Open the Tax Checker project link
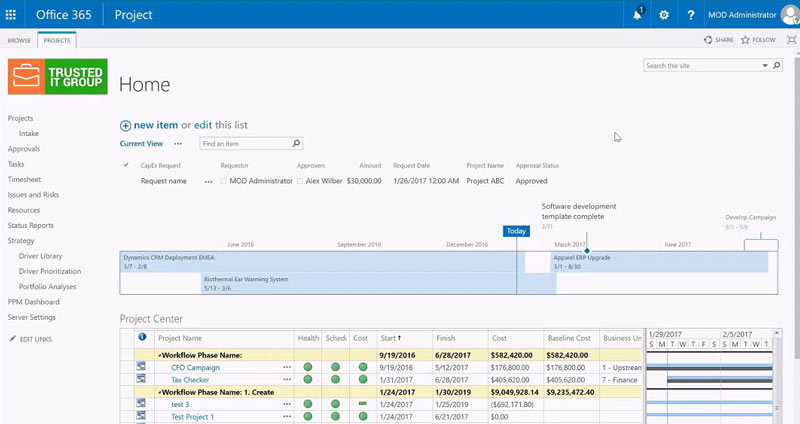Viewport: 800px width, 424px height. click(190, 380)
